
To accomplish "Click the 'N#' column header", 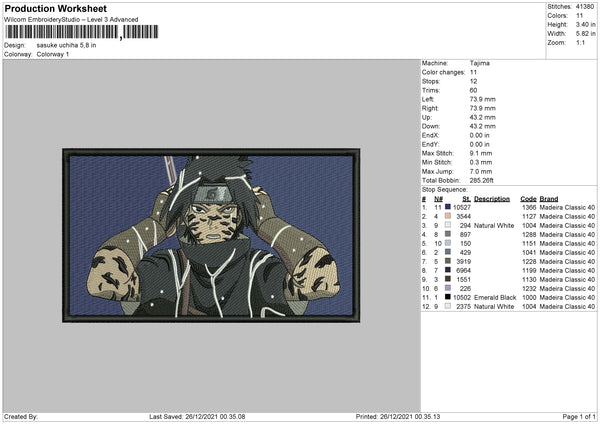I will pos(439,199).
